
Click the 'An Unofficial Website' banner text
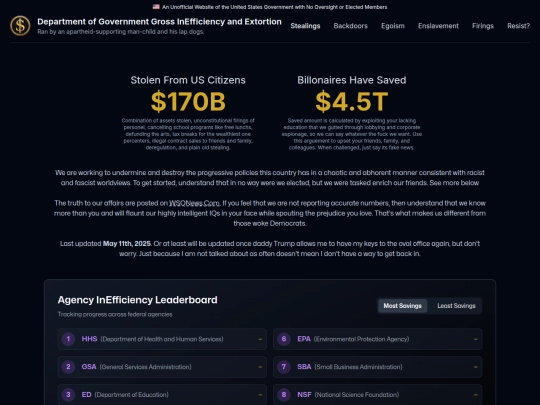tap(274, 7)
